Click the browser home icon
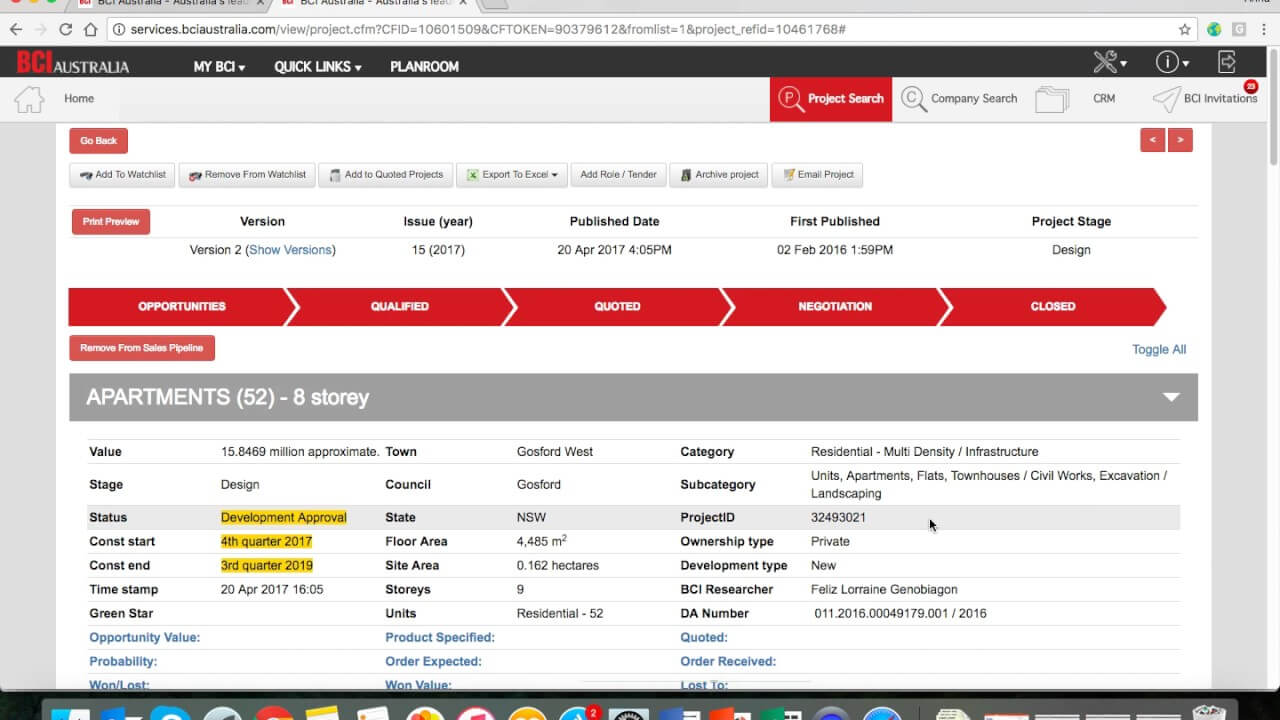This screenshot has width=1280, height=720. point(90,29)
